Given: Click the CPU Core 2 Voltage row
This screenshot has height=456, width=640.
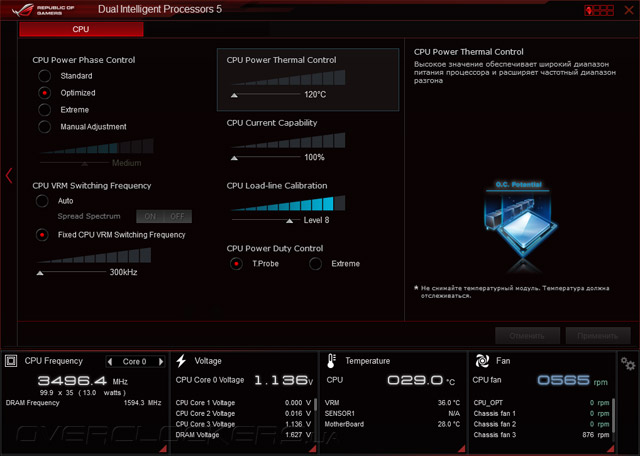Looking at the screenshot, I should pos(243,414).
